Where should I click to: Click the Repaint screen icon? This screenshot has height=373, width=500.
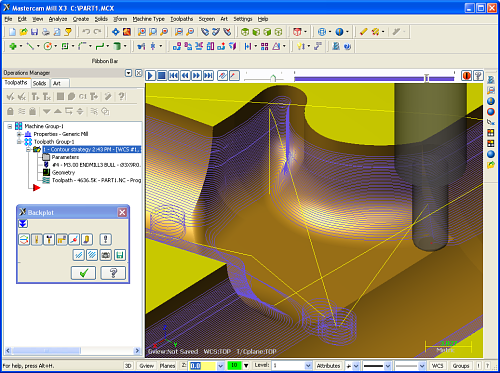pyautogui.click(x=127, y=32)
